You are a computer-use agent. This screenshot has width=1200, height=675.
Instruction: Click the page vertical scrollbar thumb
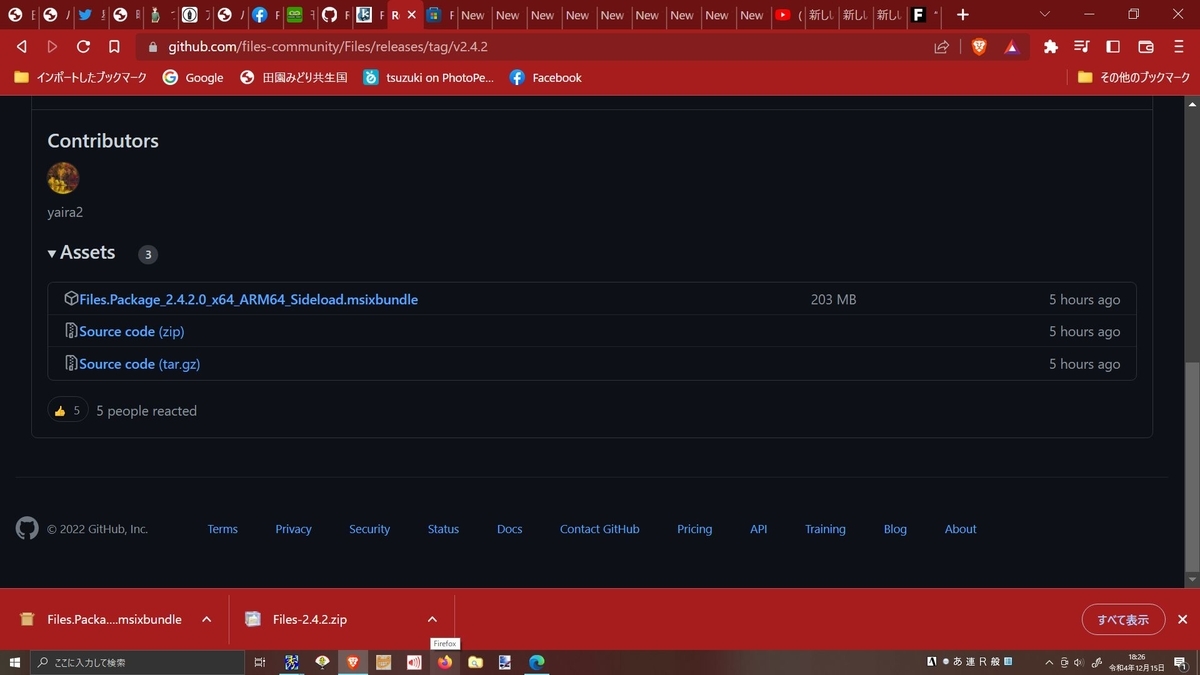coord(1191,465)
